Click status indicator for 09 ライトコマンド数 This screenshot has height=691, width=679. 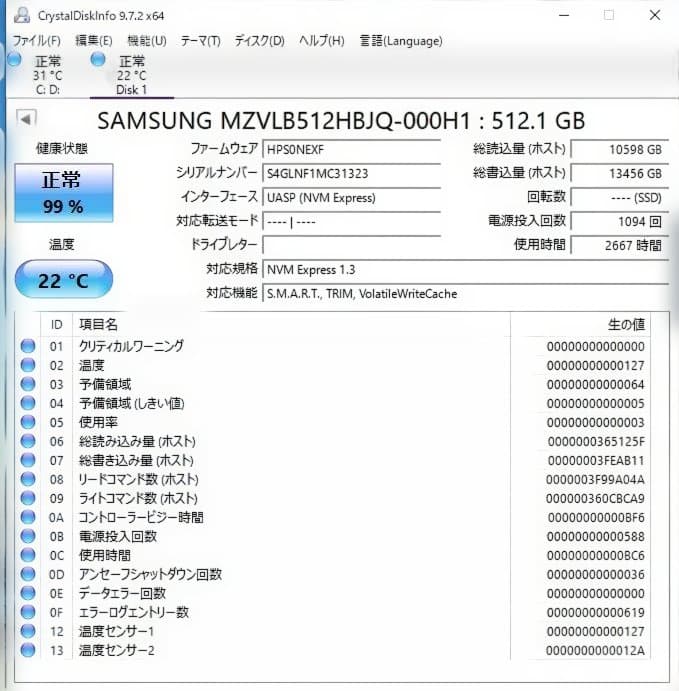28,498
